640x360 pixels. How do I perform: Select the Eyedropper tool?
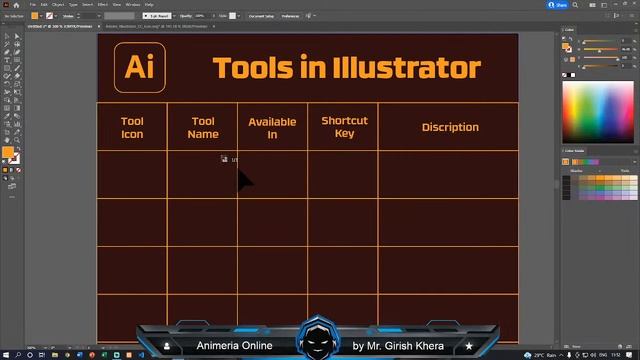pos(7,116)
